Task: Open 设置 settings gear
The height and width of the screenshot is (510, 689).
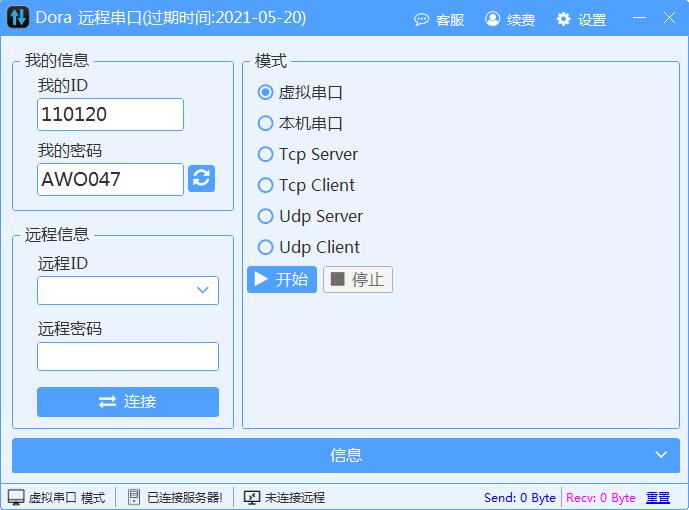Action: point(581,19)
